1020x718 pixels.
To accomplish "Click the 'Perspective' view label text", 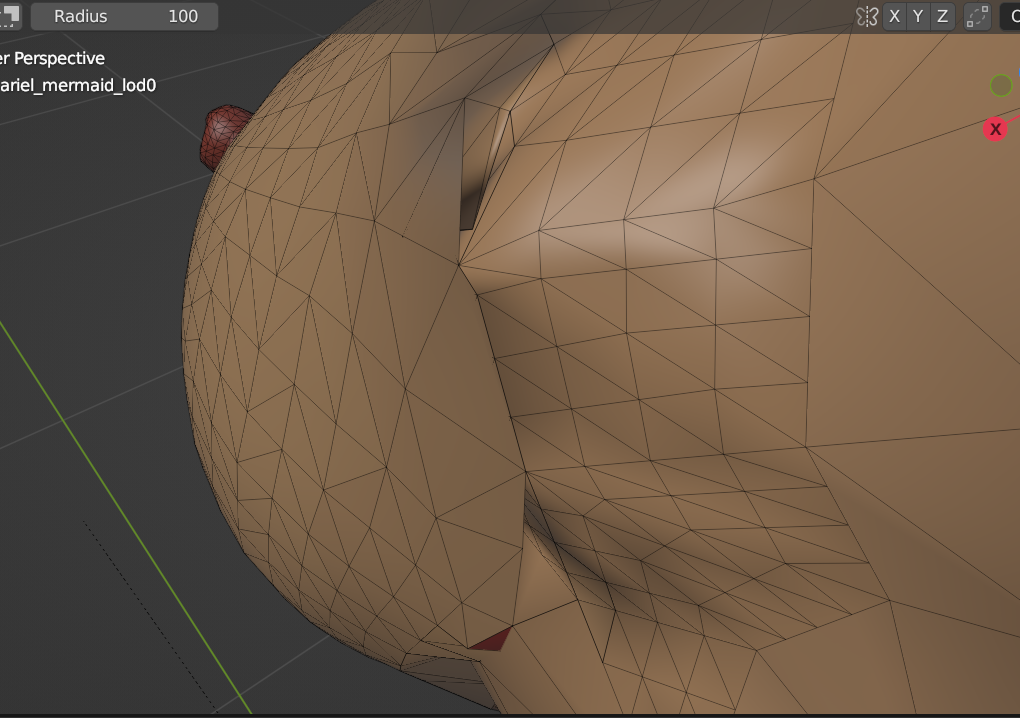I will 59,59.
